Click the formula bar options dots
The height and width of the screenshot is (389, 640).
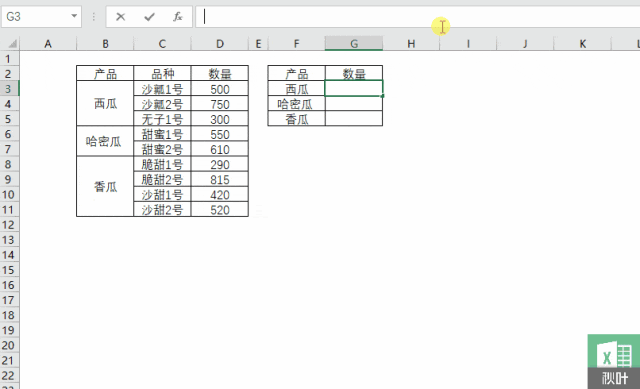[94, 17]
